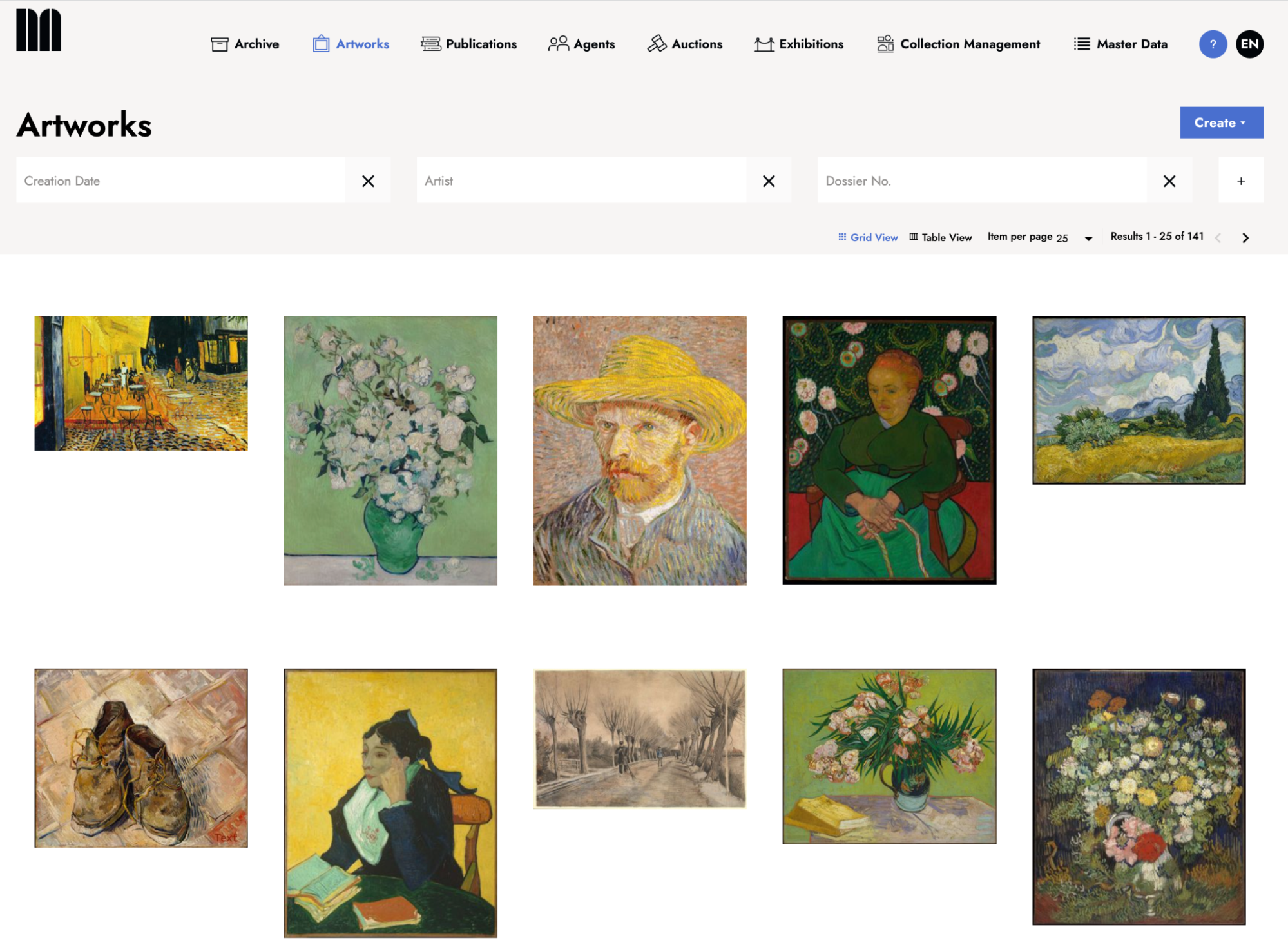Viewport: 1288px width, 947px height.
Task: Open the Publications menu item
Action: point(468,44)
